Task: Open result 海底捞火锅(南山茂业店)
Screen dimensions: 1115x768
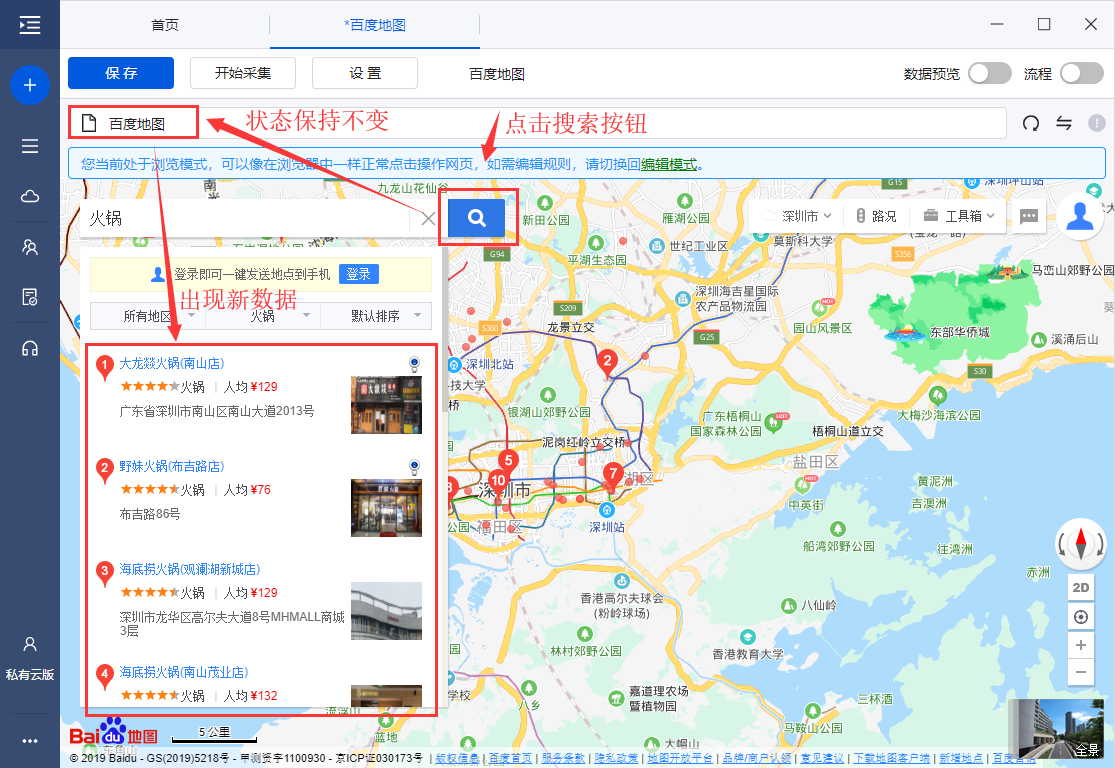Action: click(183, 673)
